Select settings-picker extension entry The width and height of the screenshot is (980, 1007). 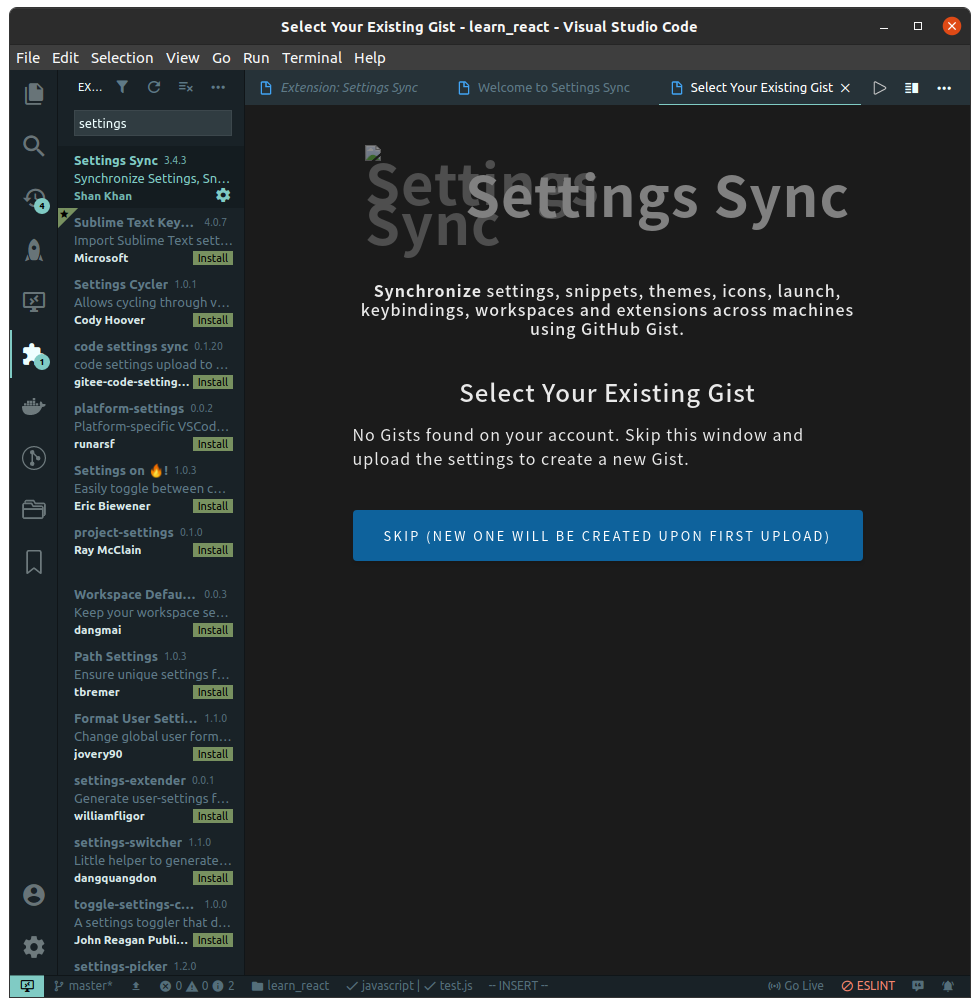click(151, 965)
